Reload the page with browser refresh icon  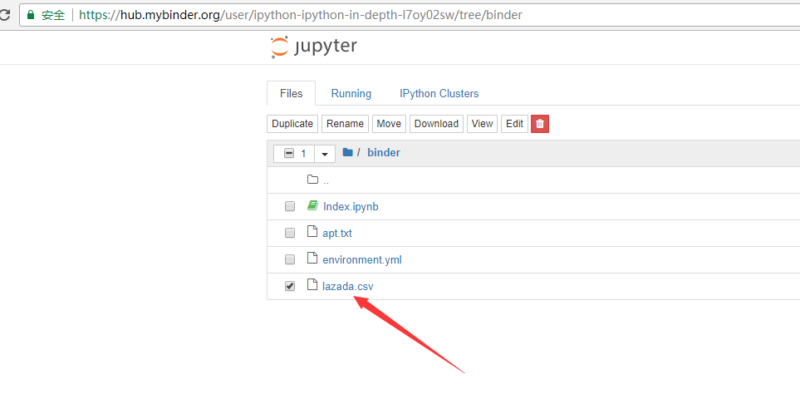click(x=5, y=15)
